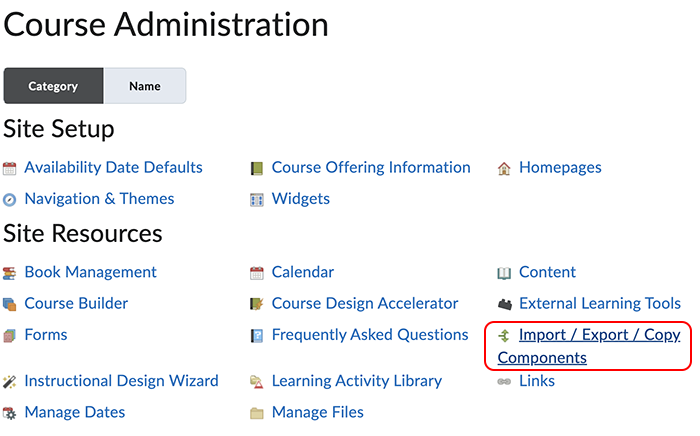Image resolution: width=700 pixels, height=436 pixels.
Task: Click the house icon next to Homepages
Action: click(504, 168)
